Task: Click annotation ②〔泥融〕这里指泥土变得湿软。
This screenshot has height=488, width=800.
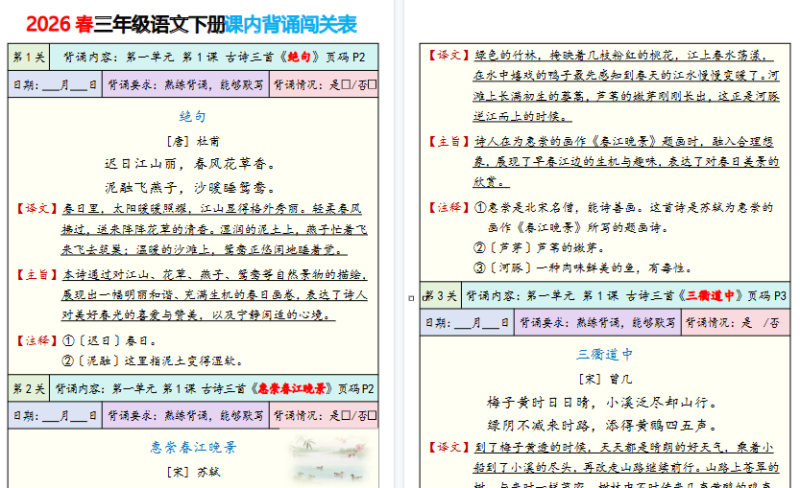Action: (x=152, y=361)
